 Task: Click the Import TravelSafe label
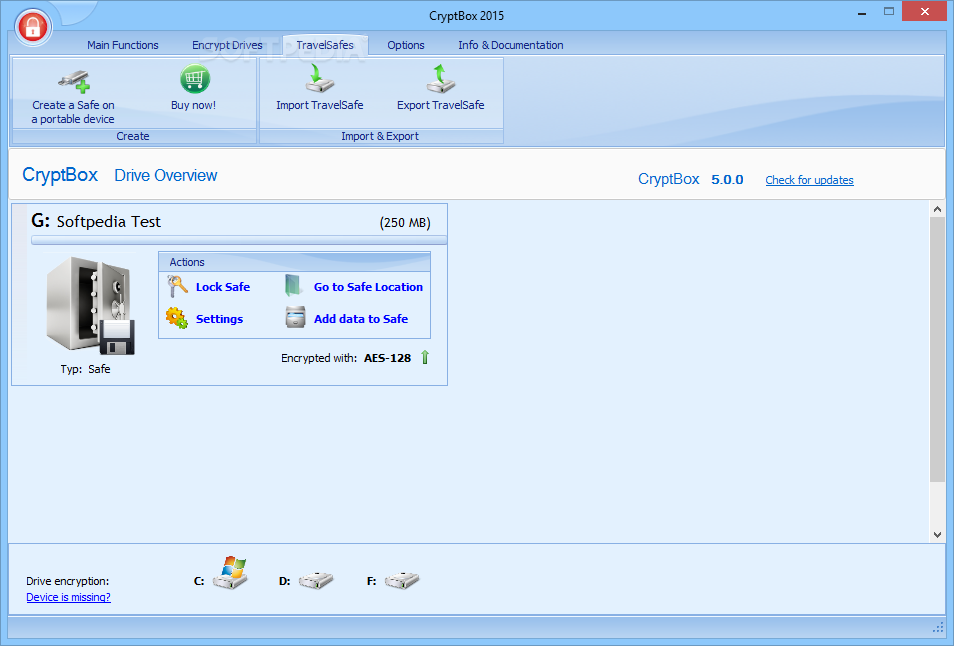319,105
